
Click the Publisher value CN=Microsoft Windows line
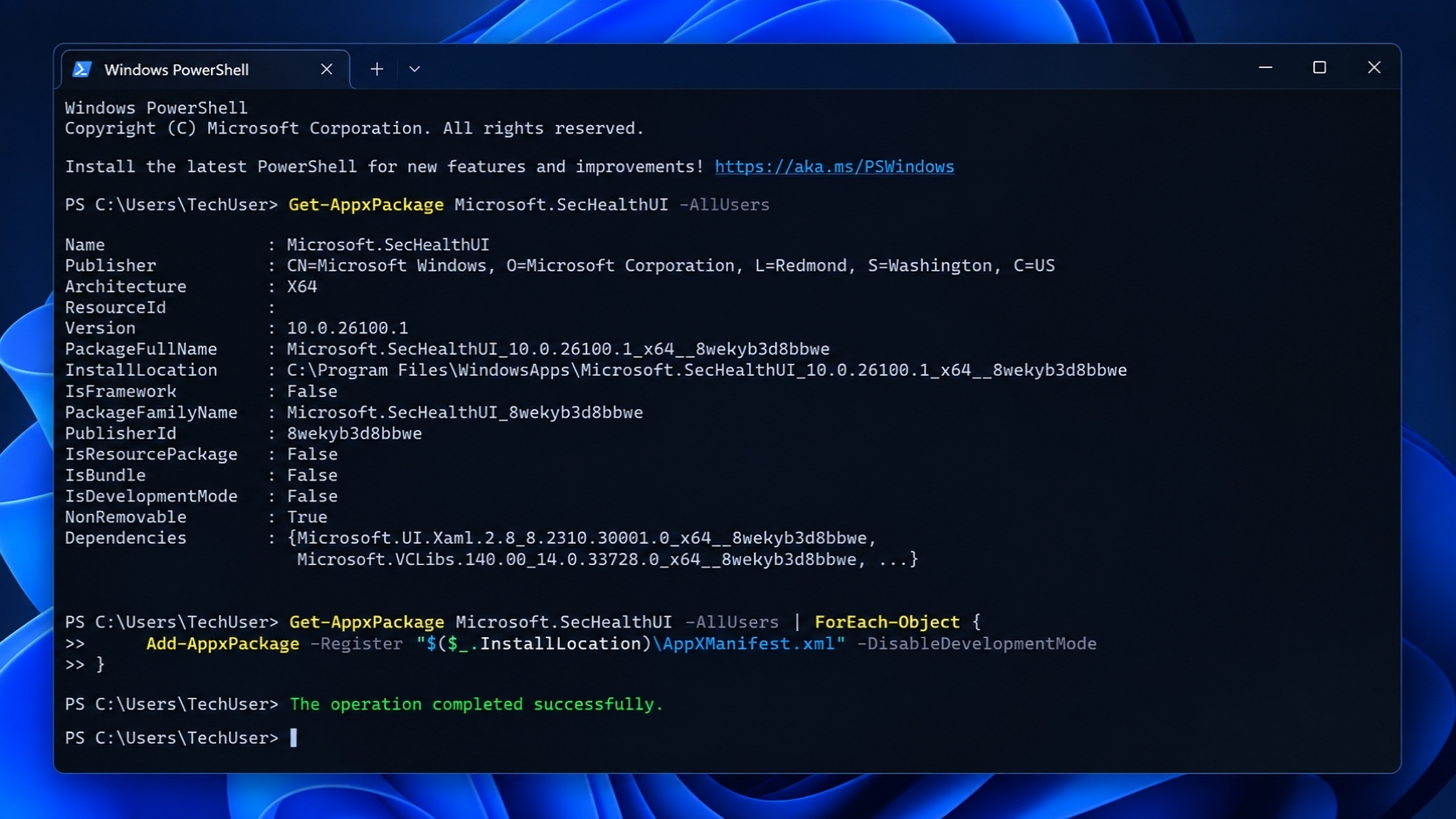671,265
